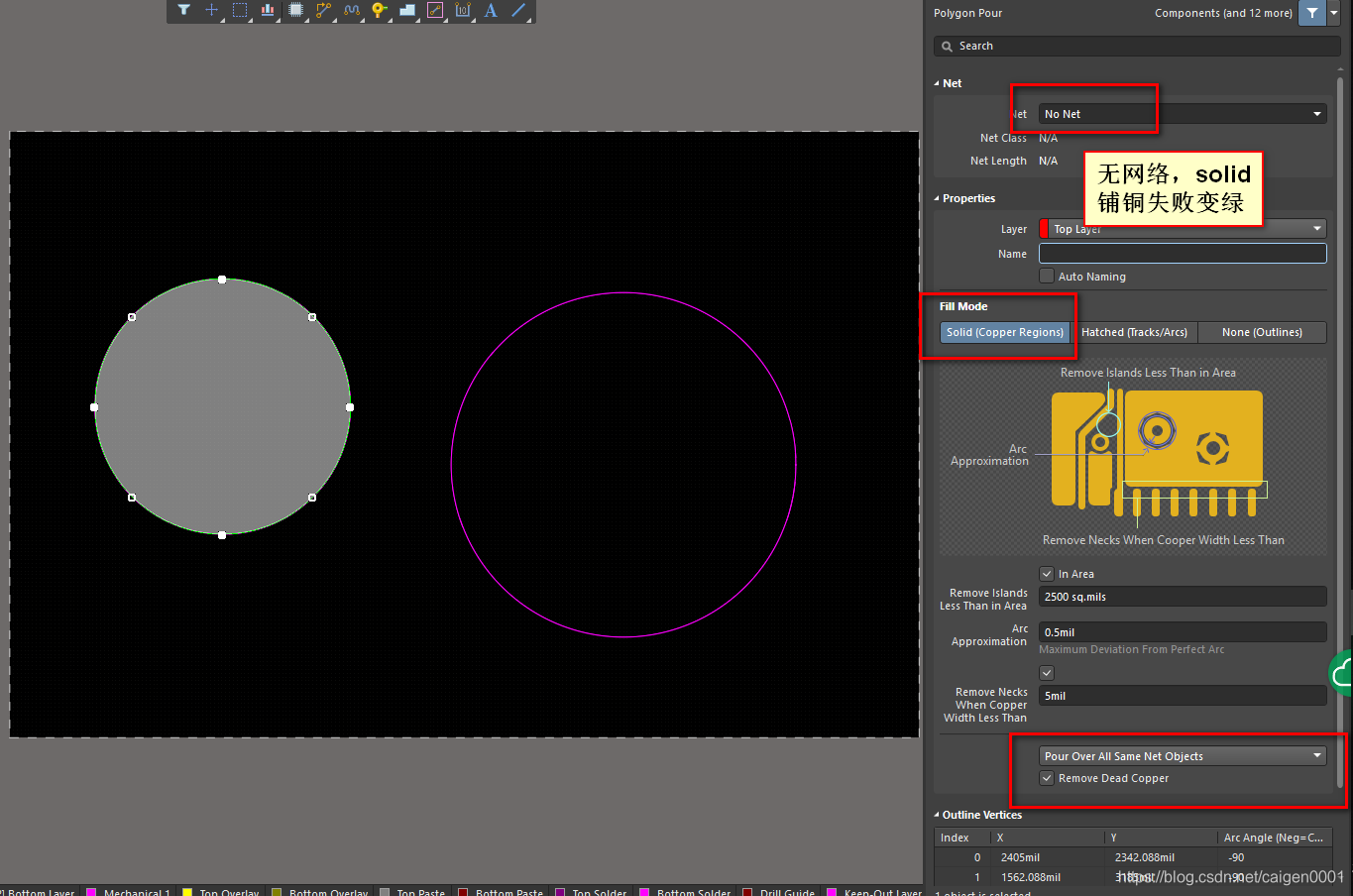Screen dimensions: 1353x896
Task: Select the Drill Guide layer tab
Action: (787, 892)
